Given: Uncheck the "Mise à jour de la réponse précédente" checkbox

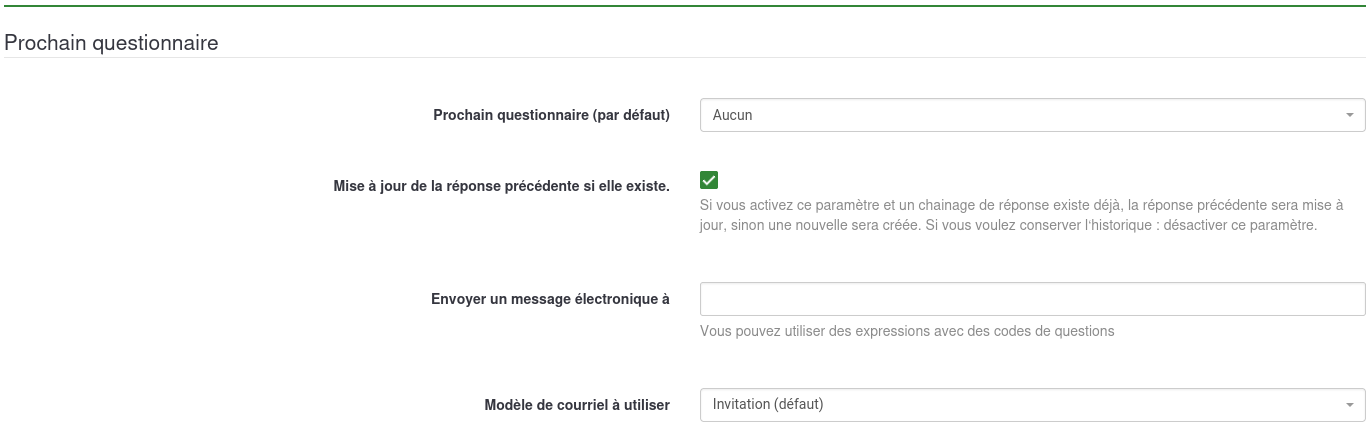Looking at the screenshot, I should pos(709,180).
